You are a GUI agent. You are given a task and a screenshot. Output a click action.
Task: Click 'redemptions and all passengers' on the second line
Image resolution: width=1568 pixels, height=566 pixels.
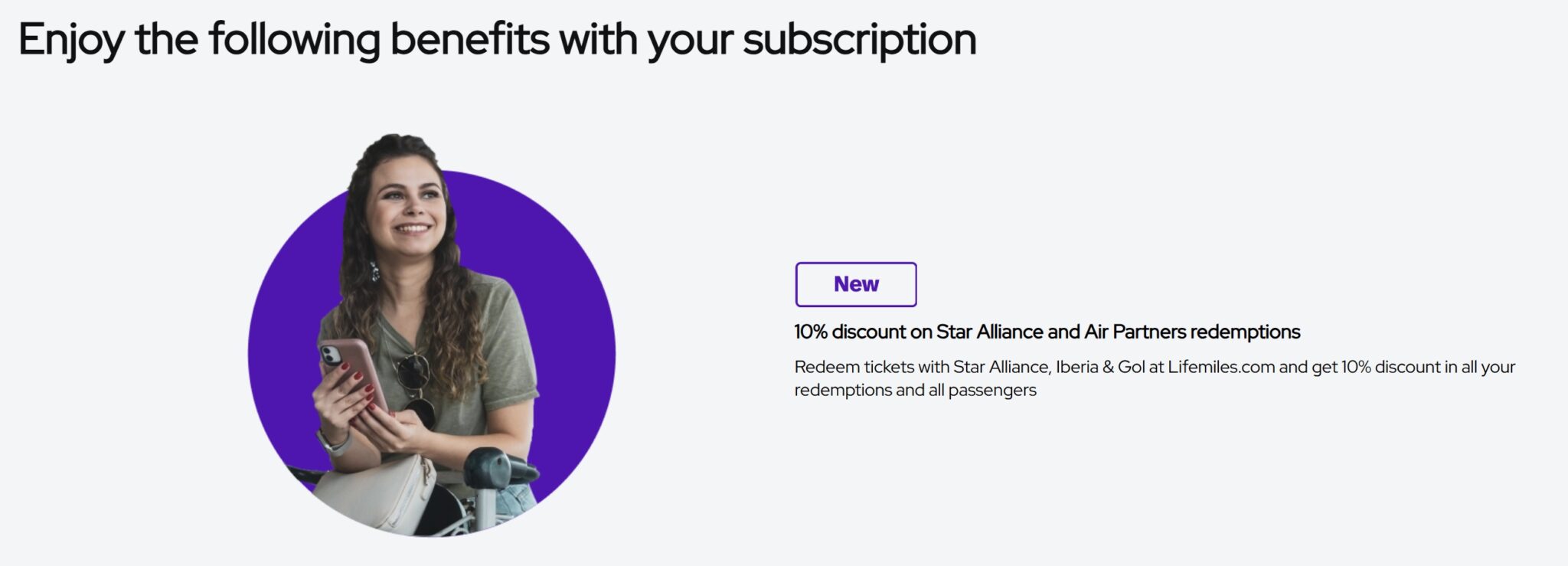(x=915, y=390)
